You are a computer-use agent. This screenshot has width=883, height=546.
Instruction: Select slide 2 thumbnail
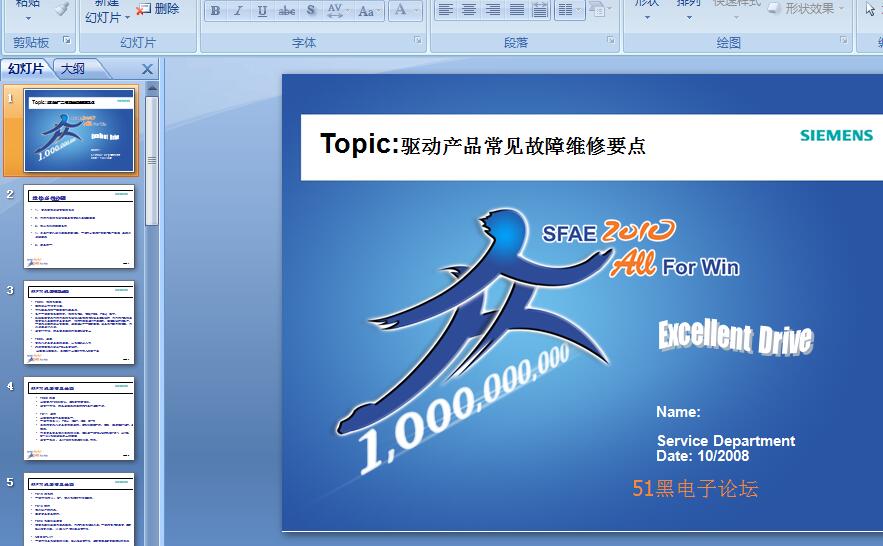[79, 227]
